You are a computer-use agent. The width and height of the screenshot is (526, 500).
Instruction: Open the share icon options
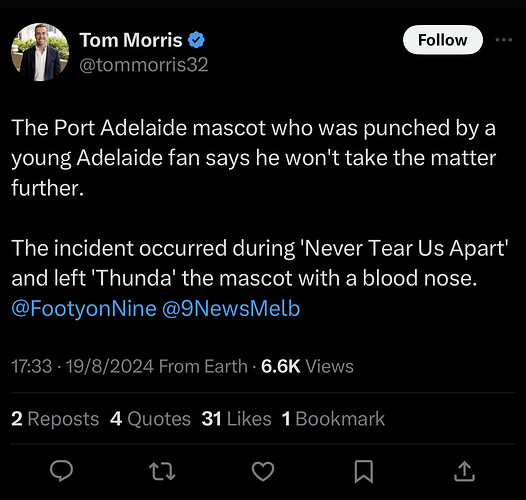click(464, 471)
